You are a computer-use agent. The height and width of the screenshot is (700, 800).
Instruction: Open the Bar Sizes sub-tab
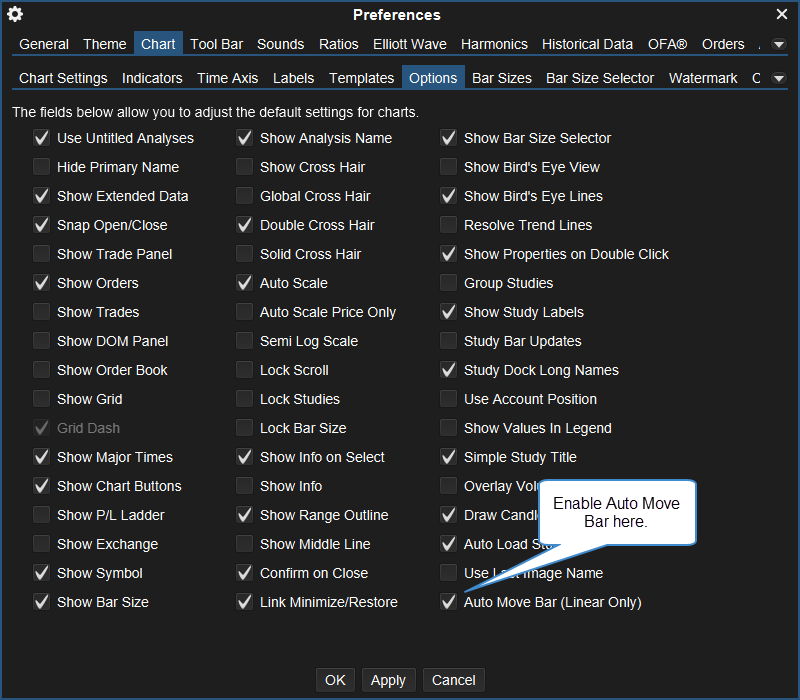(501, 78)
